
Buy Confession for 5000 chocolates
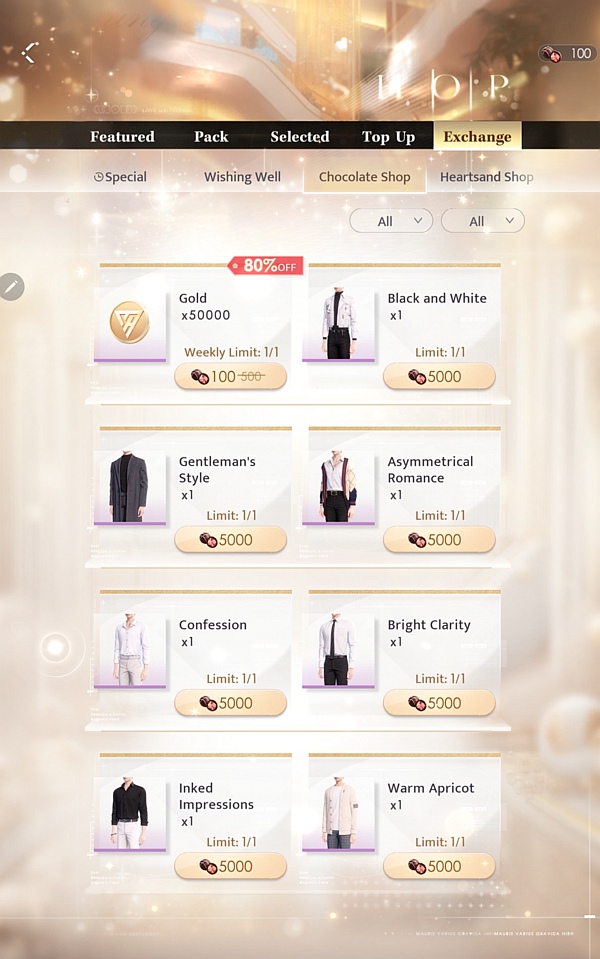(231, 703)
